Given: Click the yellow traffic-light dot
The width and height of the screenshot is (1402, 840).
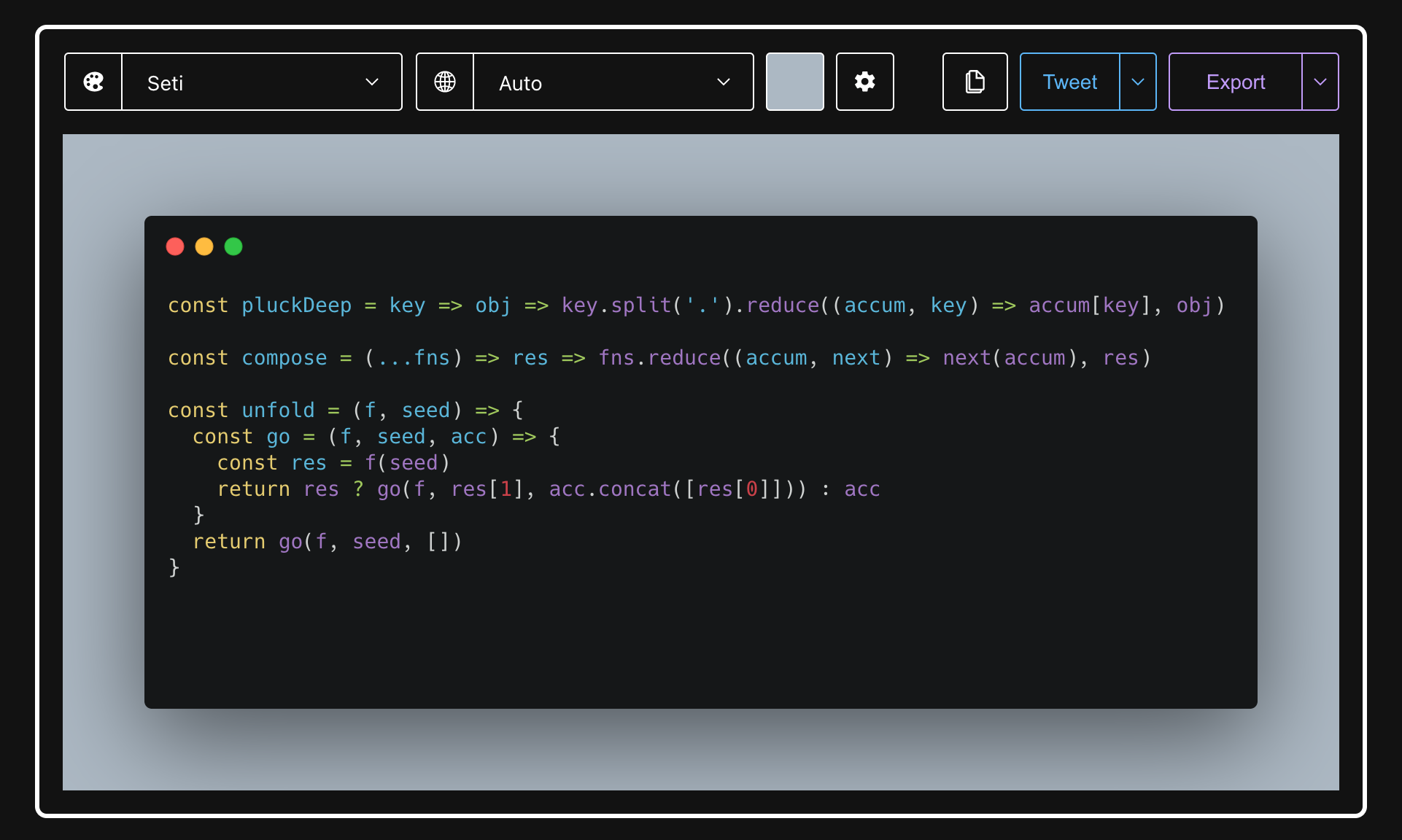Looking at the screenshot, I should (204, 246).
